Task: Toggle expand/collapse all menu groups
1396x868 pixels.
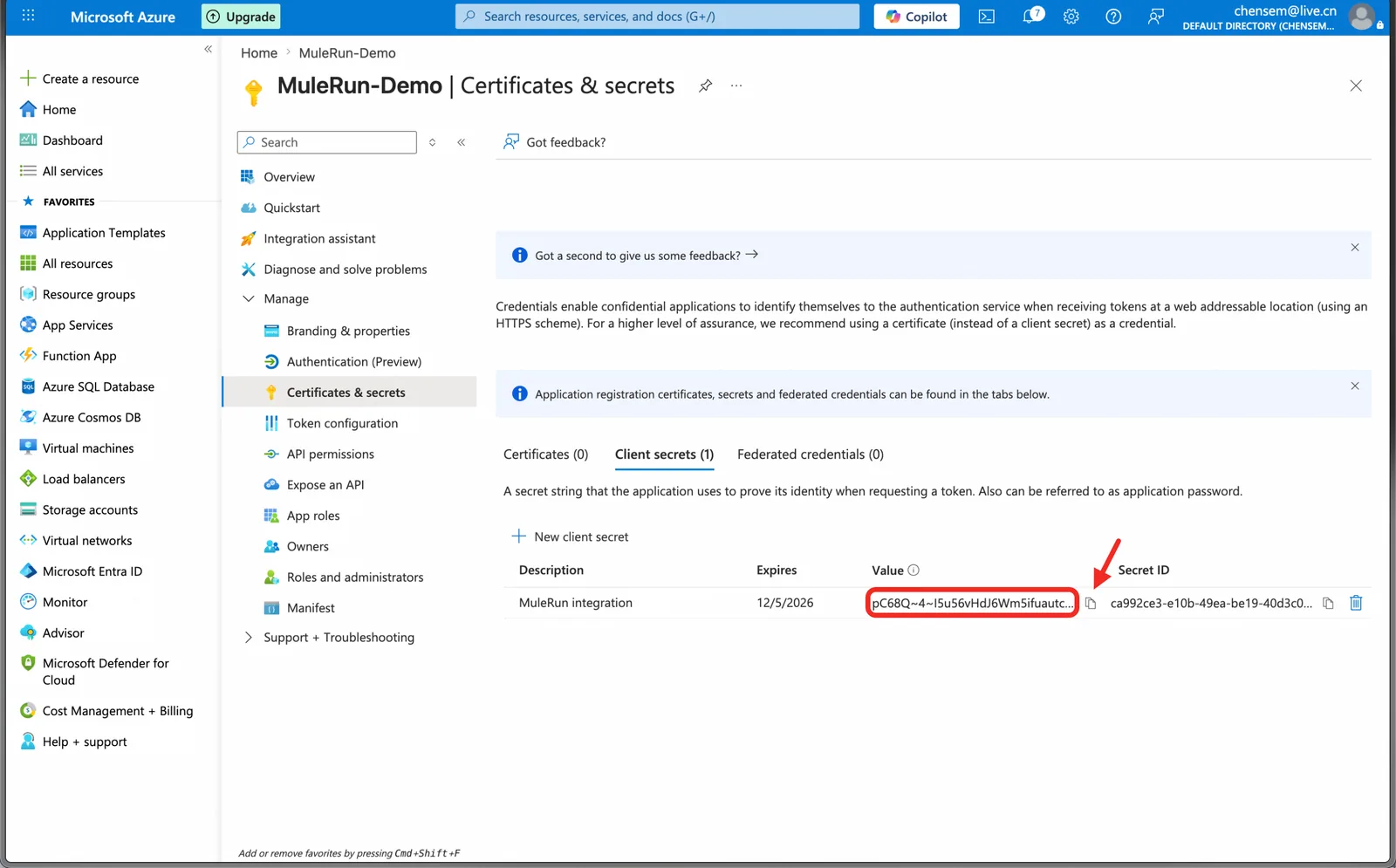Action: pyautogui.click(x=432, y=142)
